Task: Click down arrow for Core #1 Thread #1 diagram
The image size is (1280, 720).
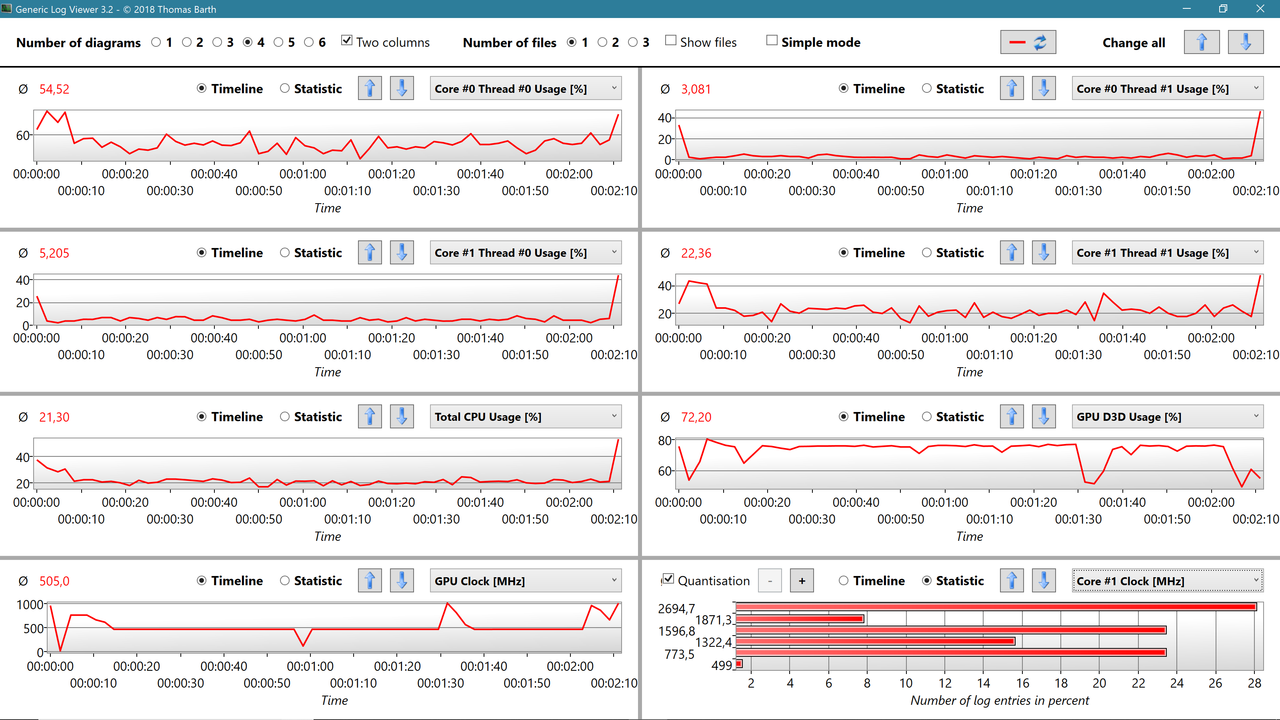Action: click(1044, 252)
